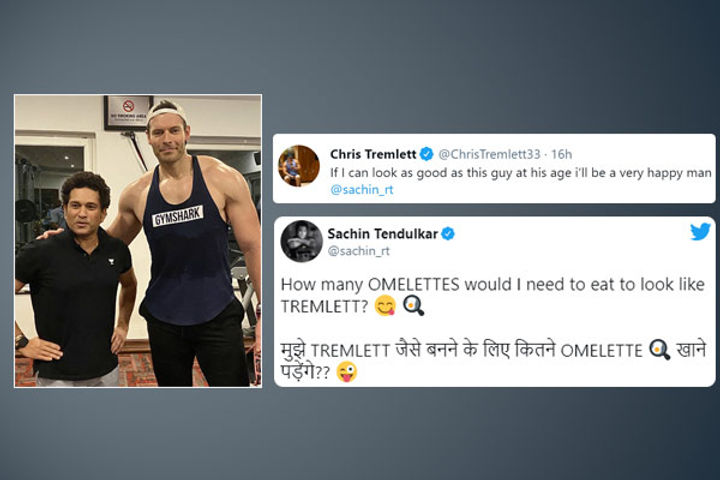Click the Hindi omelette tweet text
This screenshot has width=720, height=480.
click(493, 361)
